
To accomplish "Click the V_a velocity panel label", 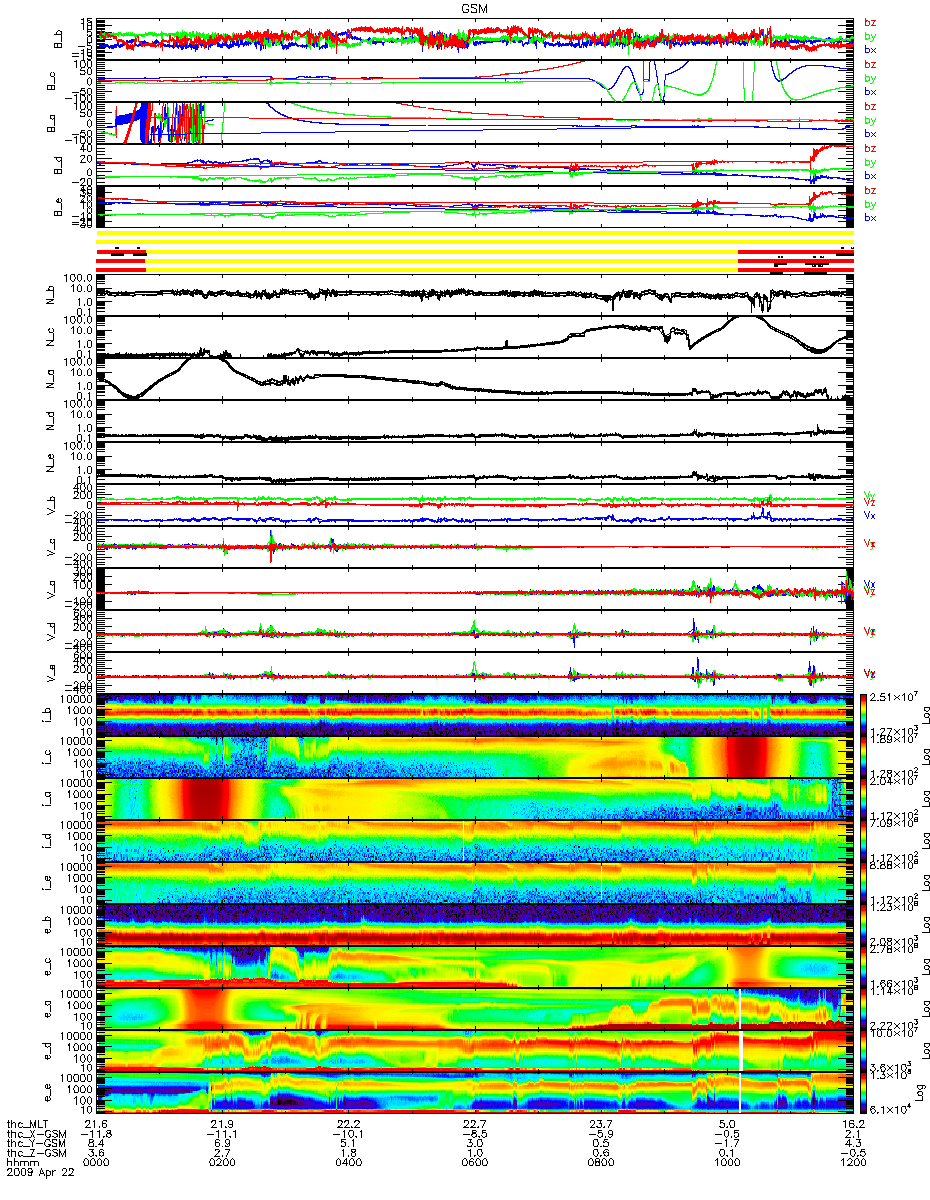I will pyautogui.click(x=50, y=589).
